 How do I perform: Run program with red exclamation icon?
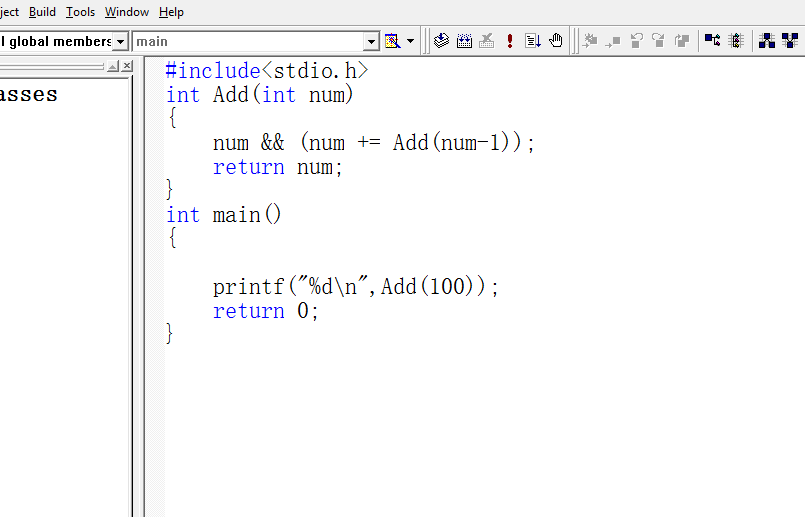coord(510,41)
